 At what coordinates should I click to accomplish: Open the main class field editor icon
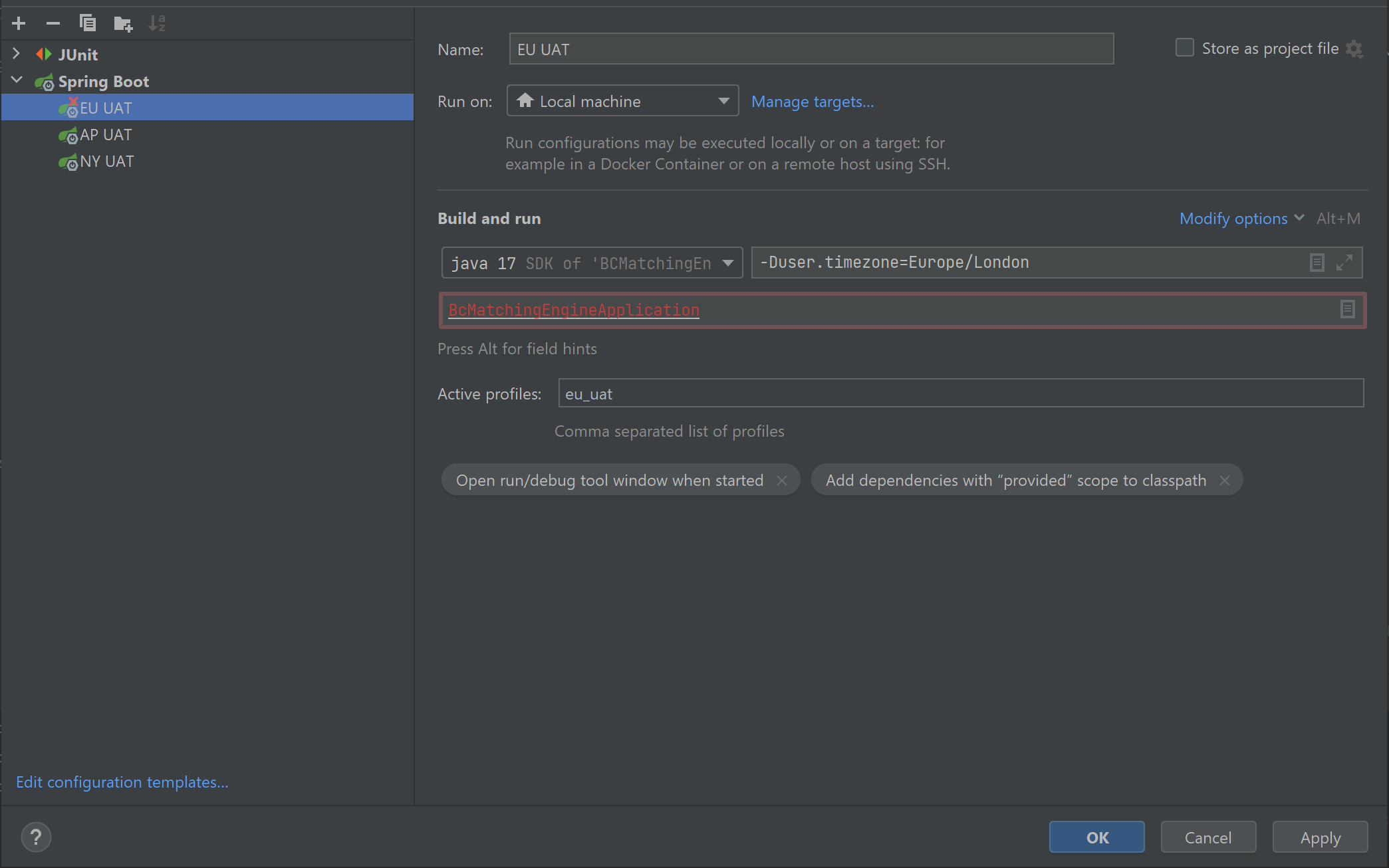point(1347,309)
